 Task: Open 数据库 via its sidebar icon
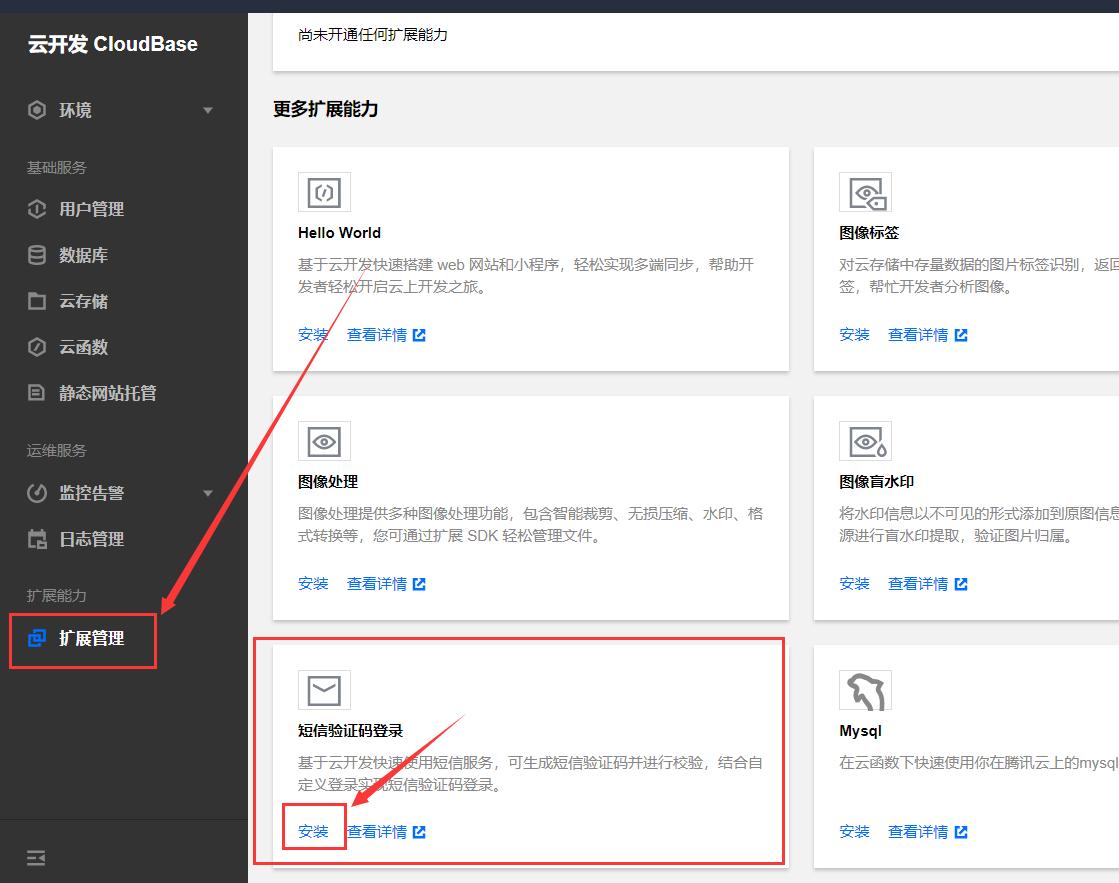pos(37,255)
